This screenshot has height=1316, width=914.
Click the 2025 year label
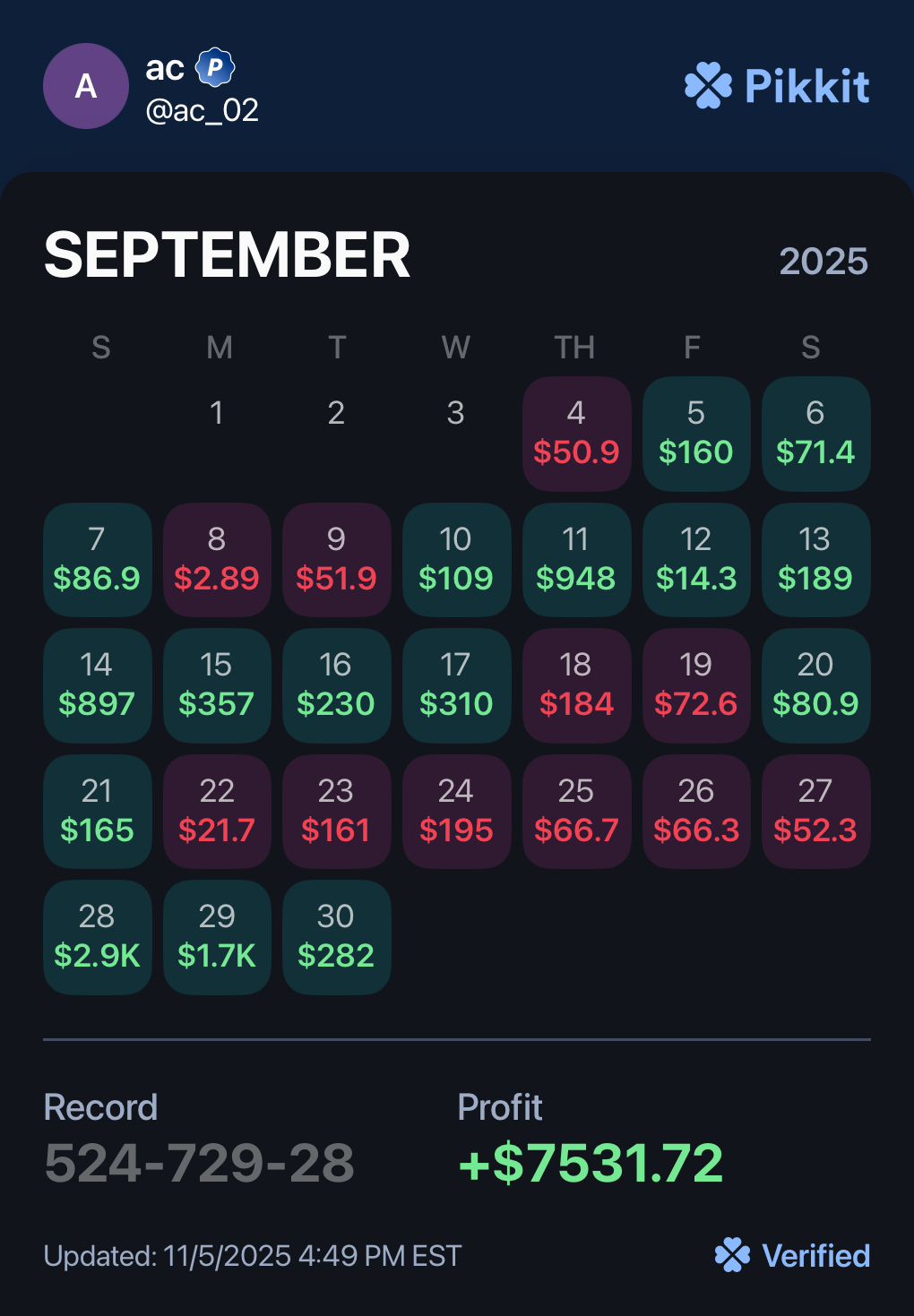(x=823, y=262)
